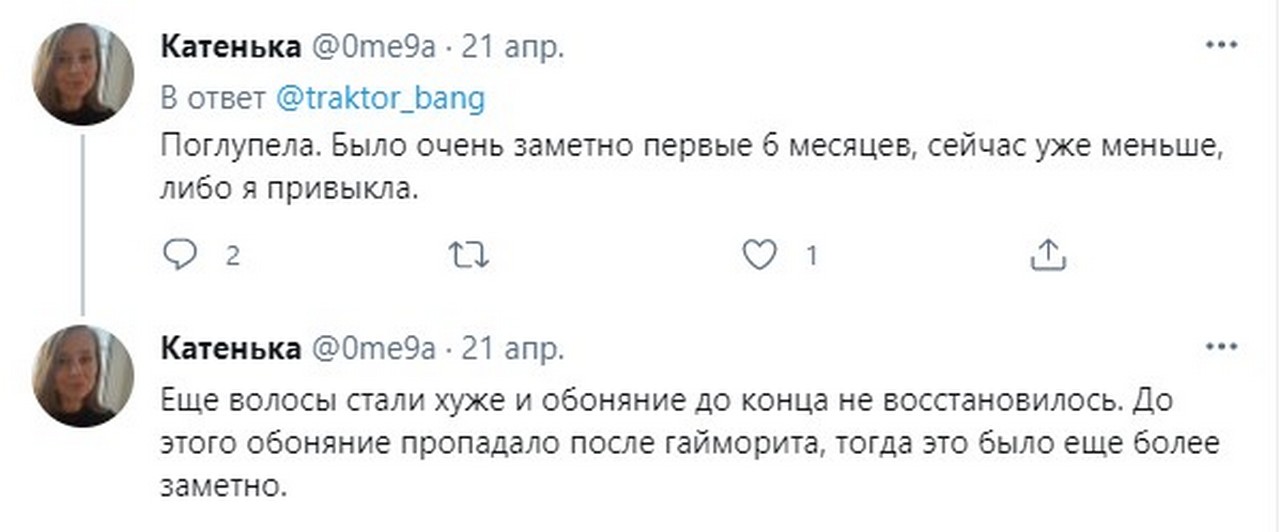This screenshot has height=532, width=1280.
Task: Click the thread line connecting the avatars
Action: (x=83, y=225)
